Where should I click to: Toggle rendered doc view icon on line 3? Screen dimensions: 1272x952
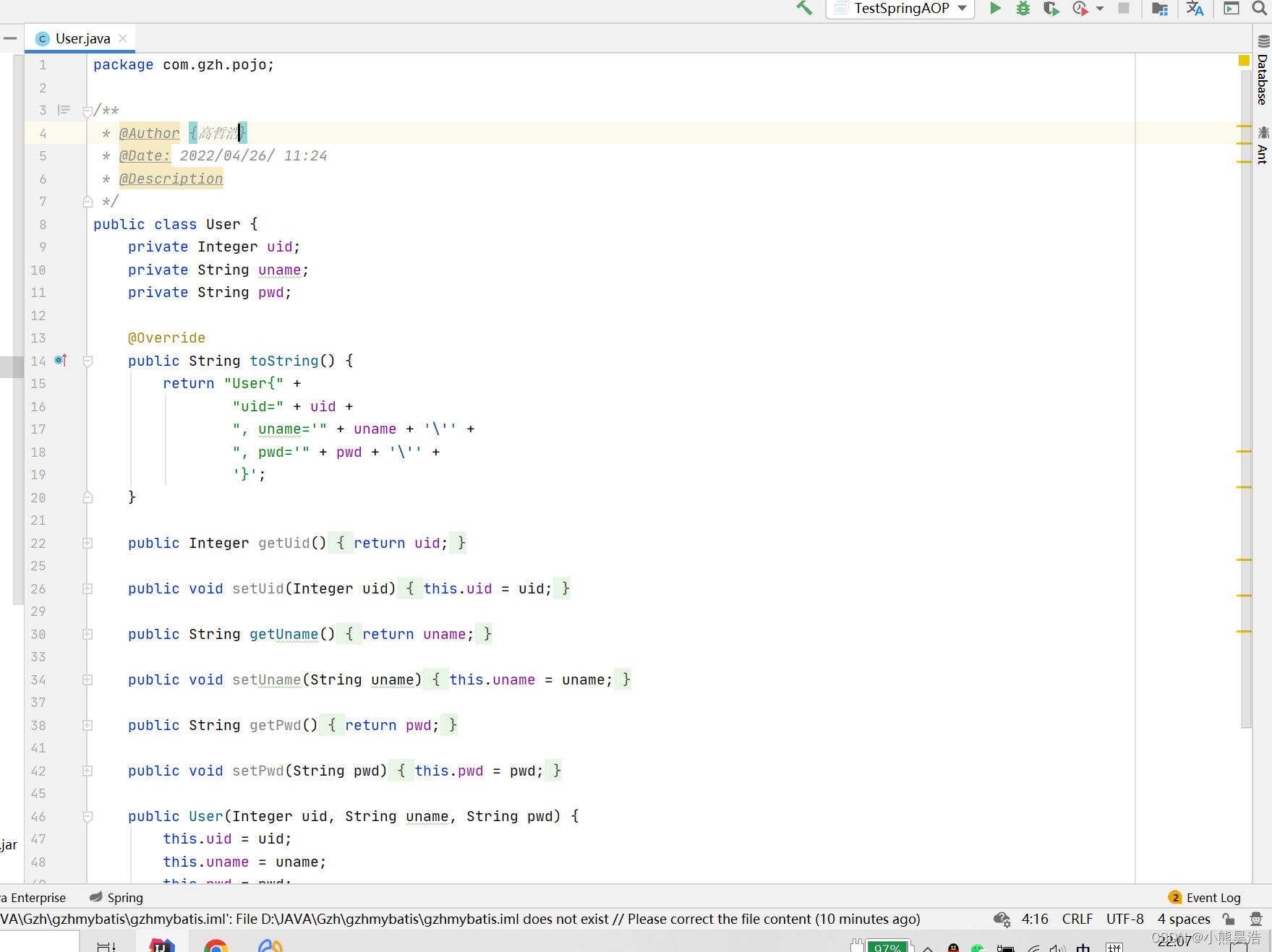pyautogui.click(x=64, y=110)
